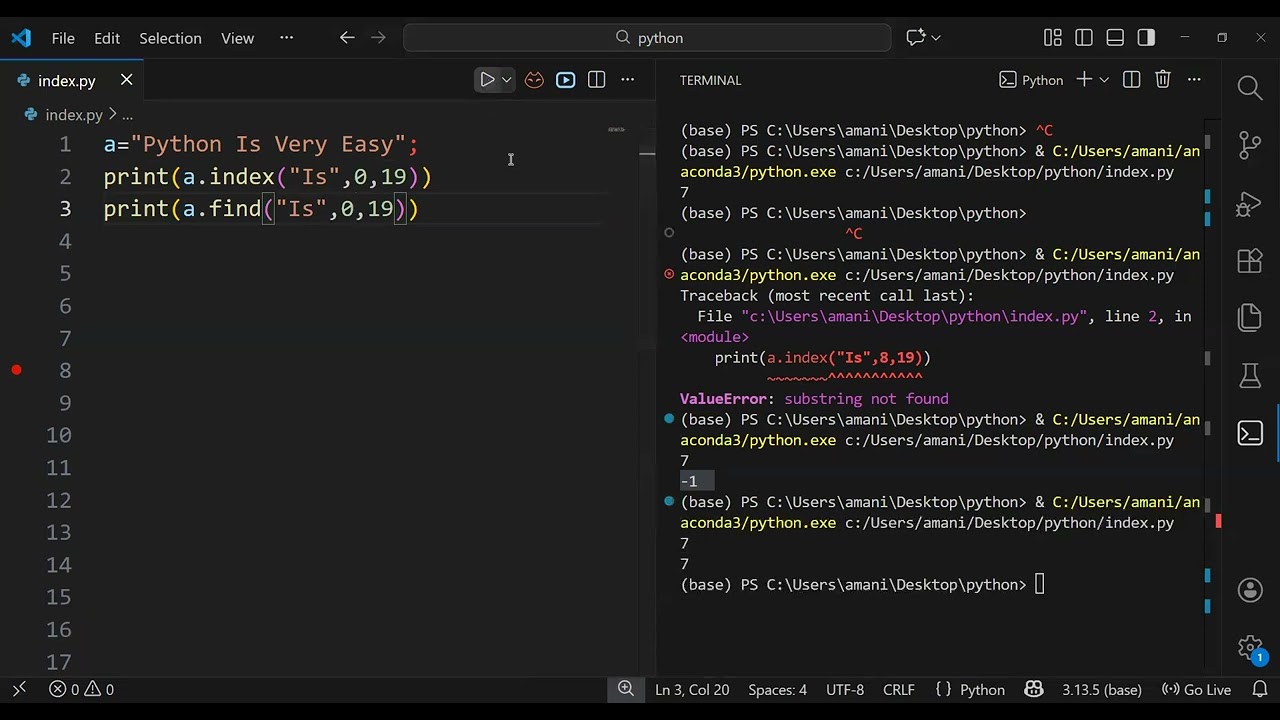The height and width of the screenshot is (720, 1280).
Task: Show more menu items via title bar ellipsis
Action: tap(287, 38)
